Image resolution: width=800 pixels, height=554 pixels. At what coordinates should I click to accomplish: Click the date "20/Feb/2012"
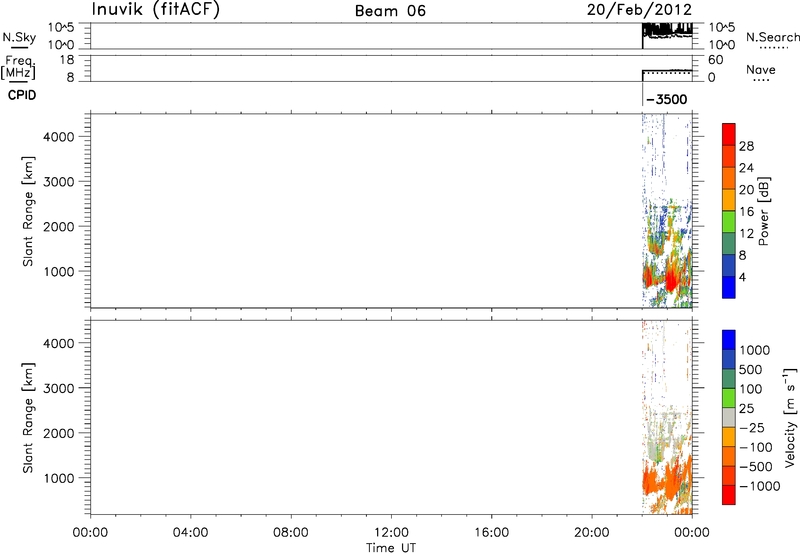point(639,9)
